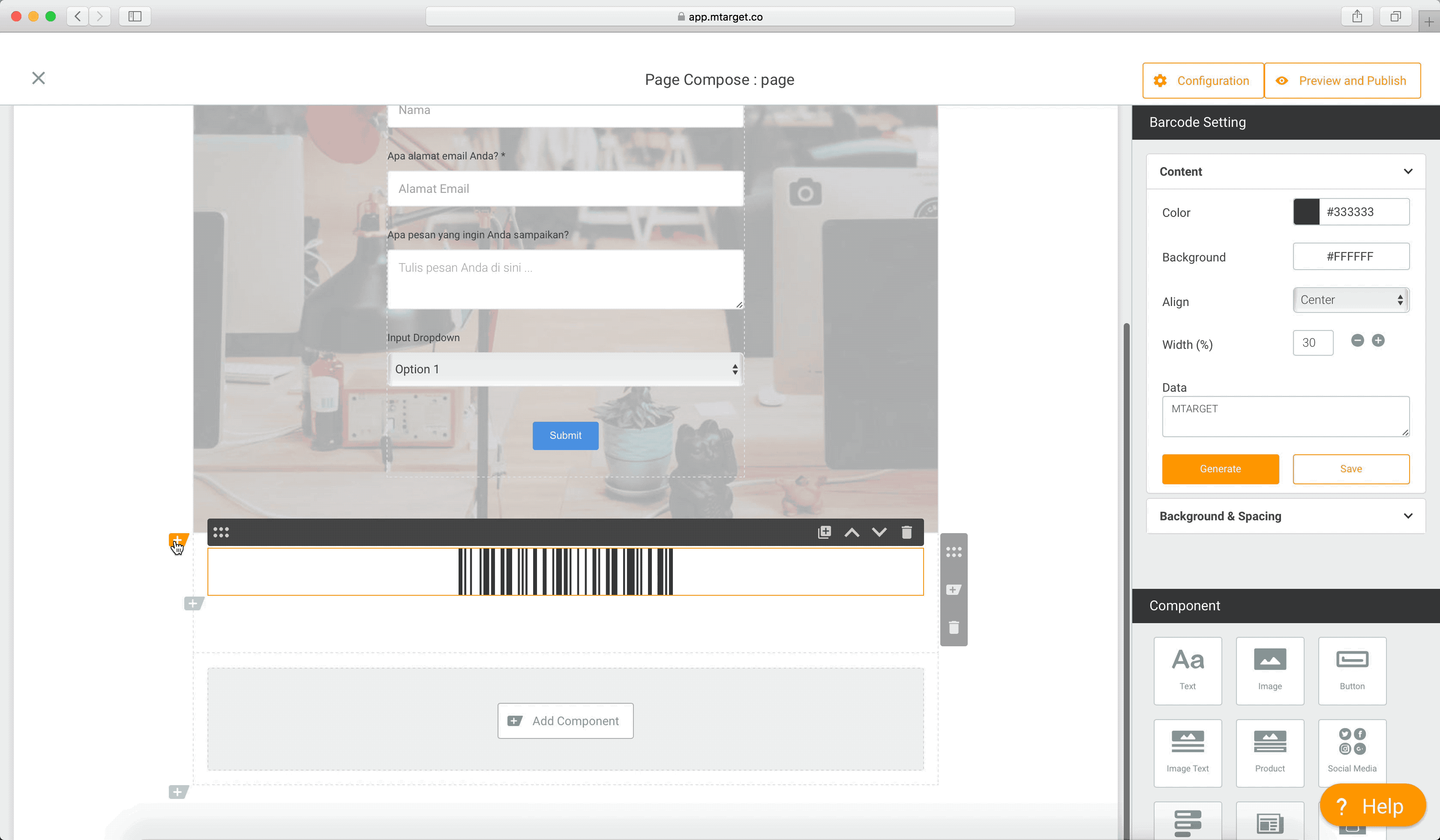Move barcode component down

[x=879, y=532]
